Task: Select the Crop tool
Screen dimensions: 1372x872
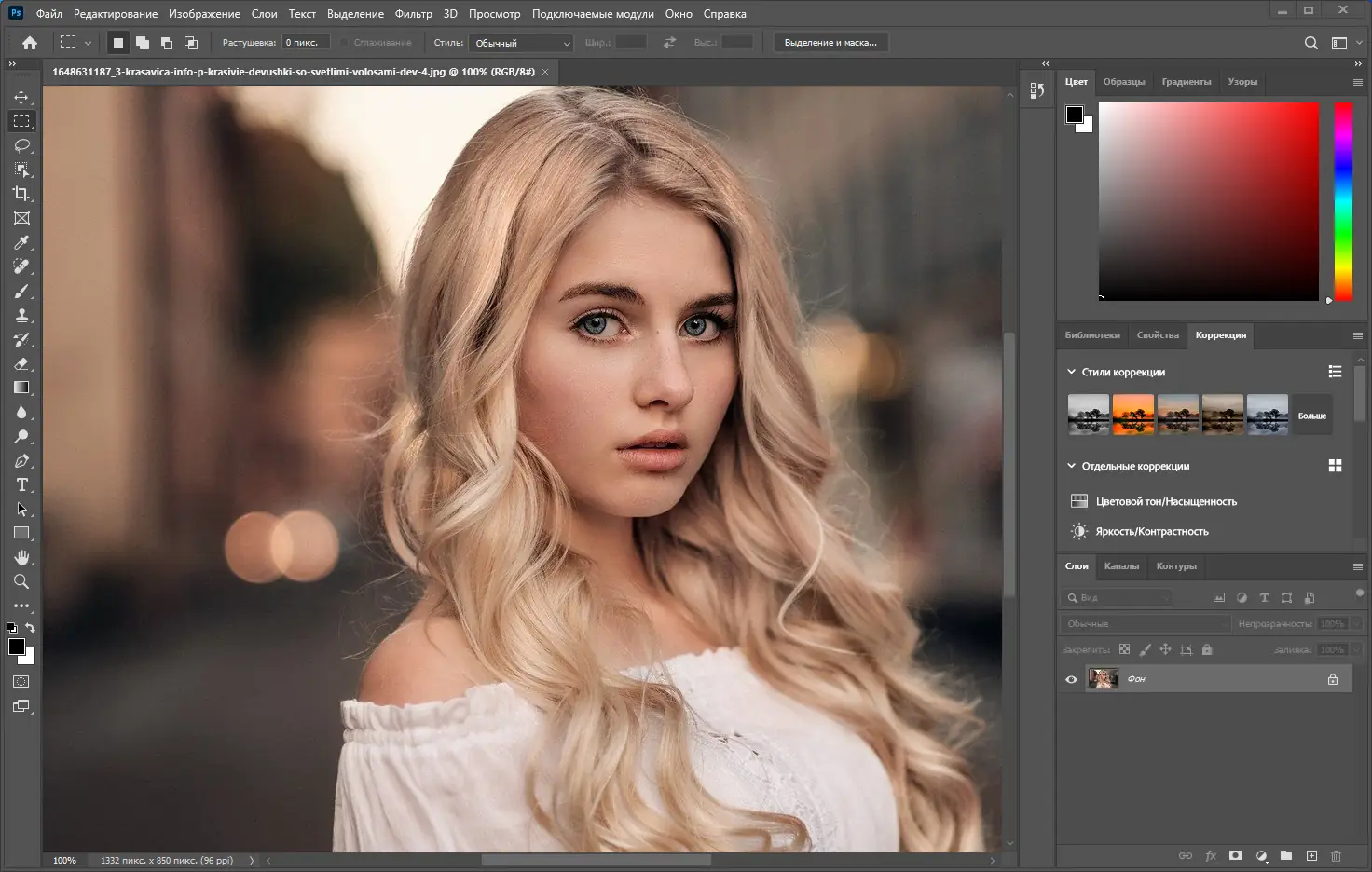Action: [21, 194]
